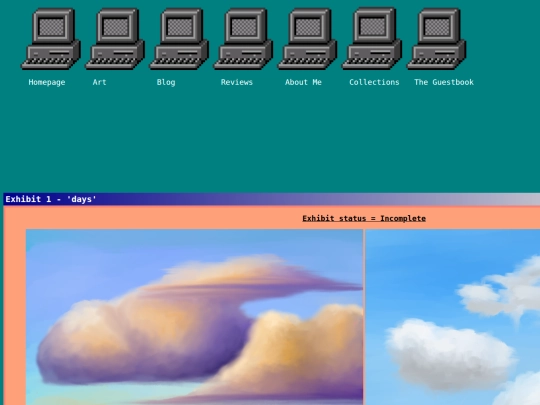
Task: Open the About Me text link
Action: (x=303, y=82)
